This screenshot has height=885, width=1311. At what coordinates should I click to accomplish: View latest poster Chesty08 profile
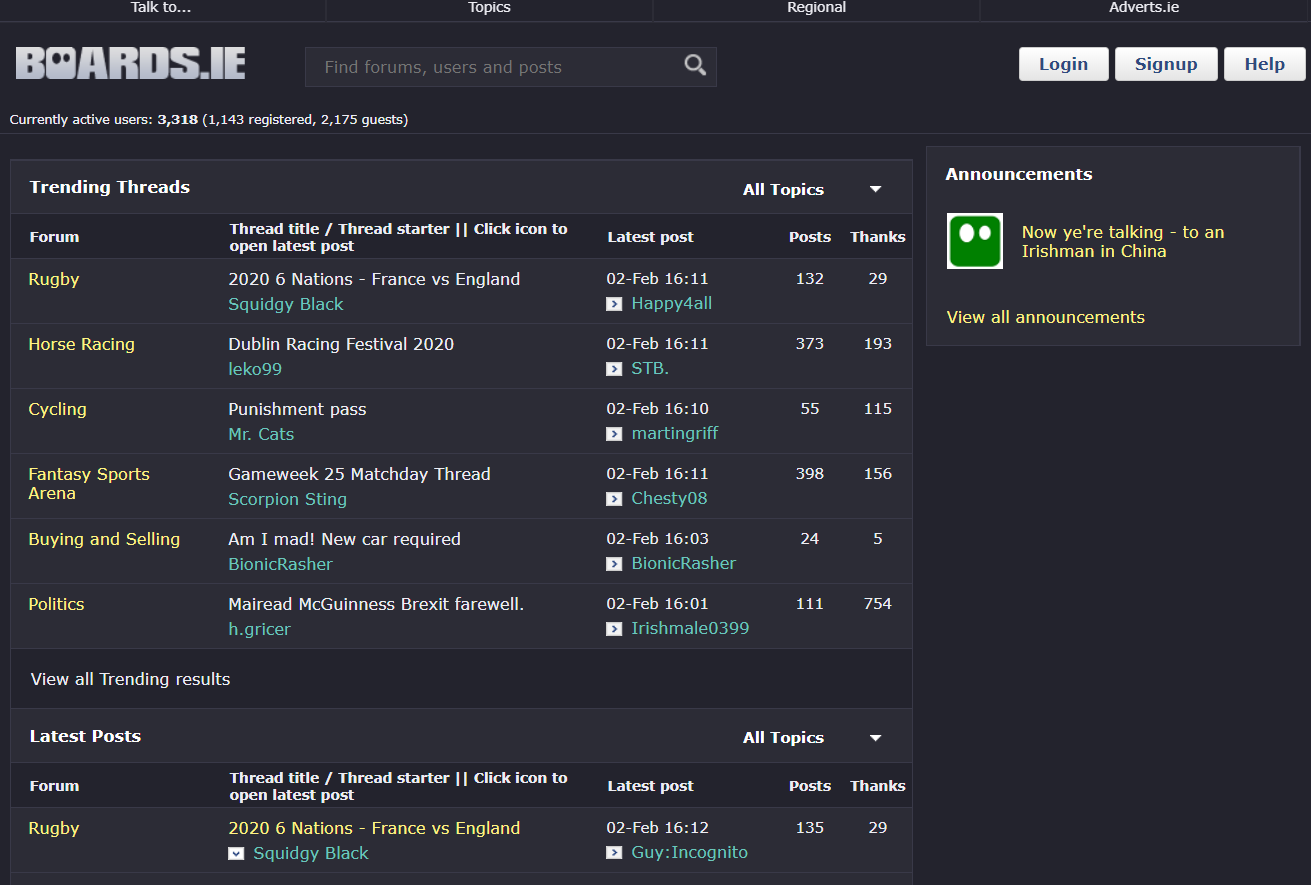pyautogui.click(x=669, y=498)
